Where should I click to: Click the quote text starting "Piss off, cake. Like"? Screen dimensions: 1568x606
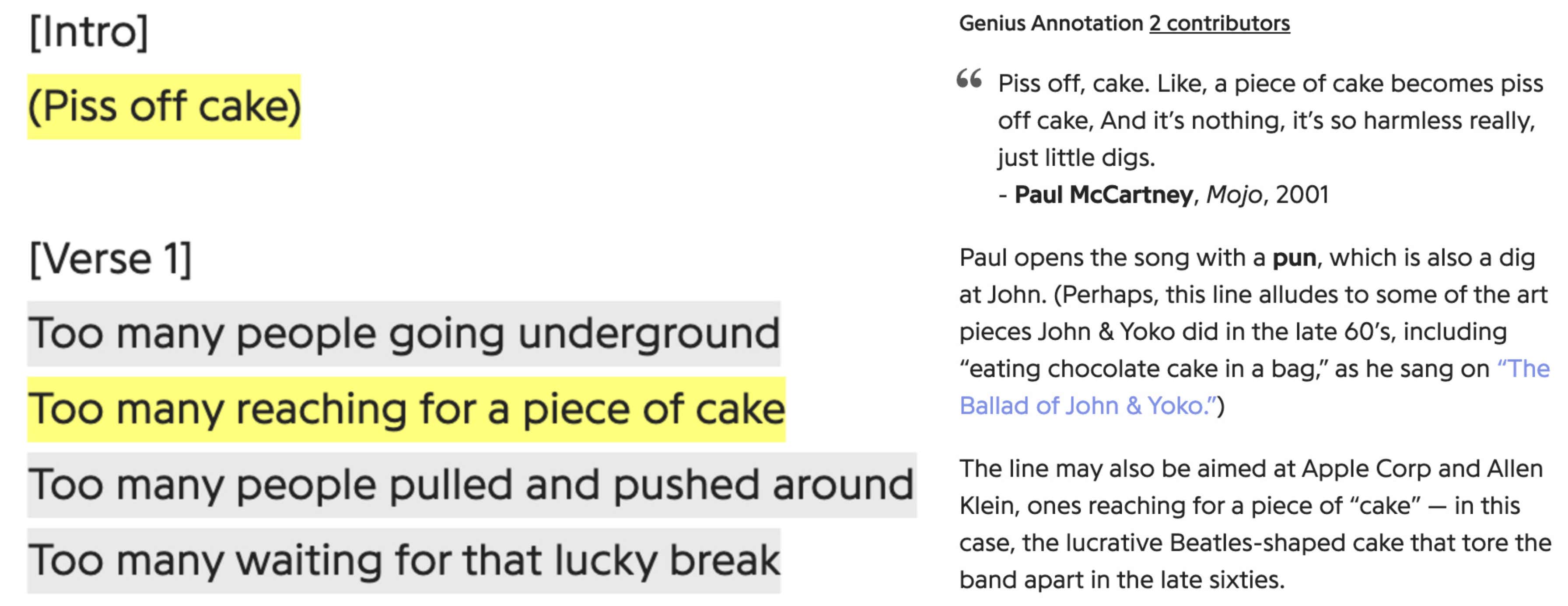[1270, 121]
